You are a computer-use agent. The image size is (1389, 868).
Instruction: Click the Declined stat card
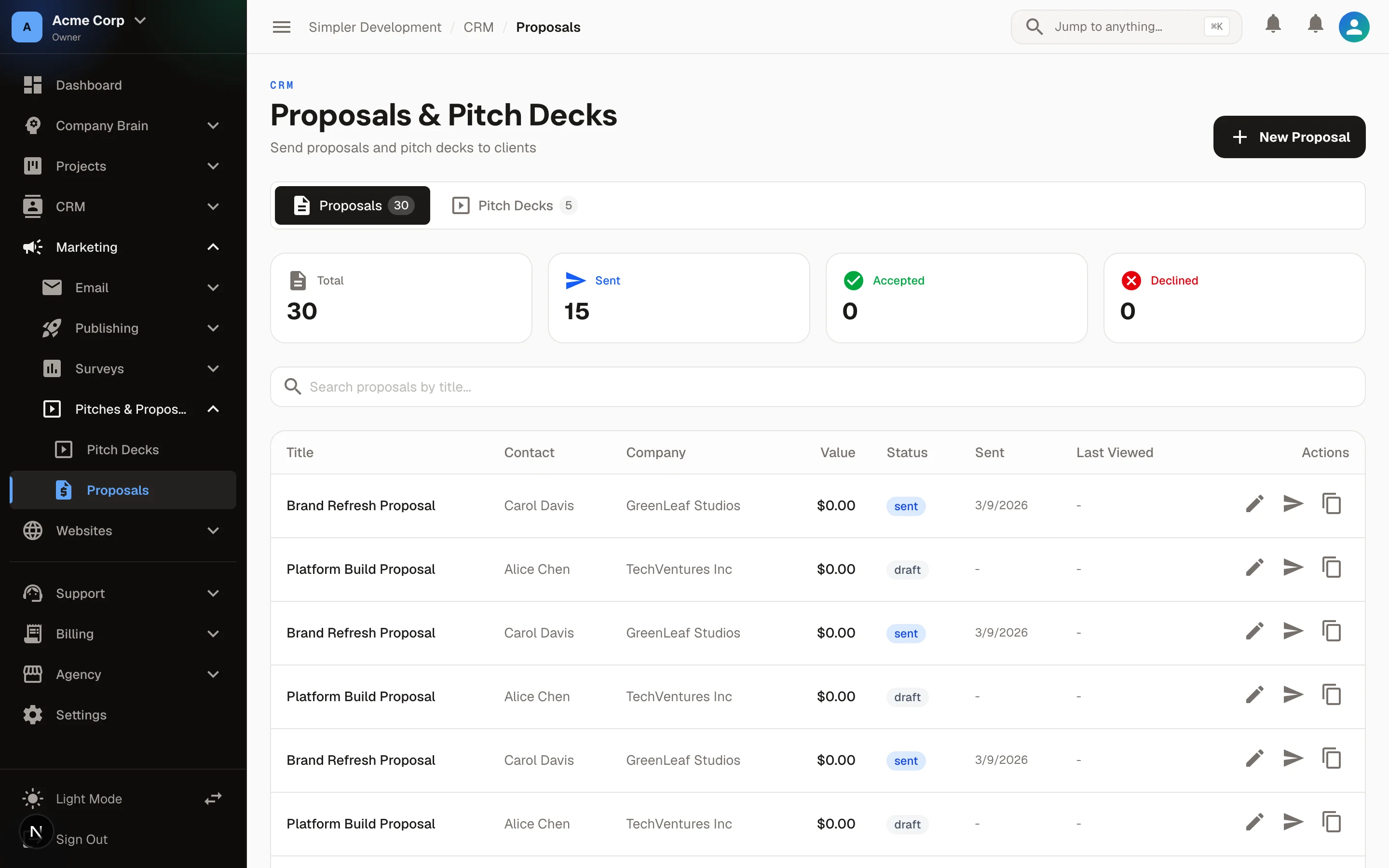pos(1234,298)
